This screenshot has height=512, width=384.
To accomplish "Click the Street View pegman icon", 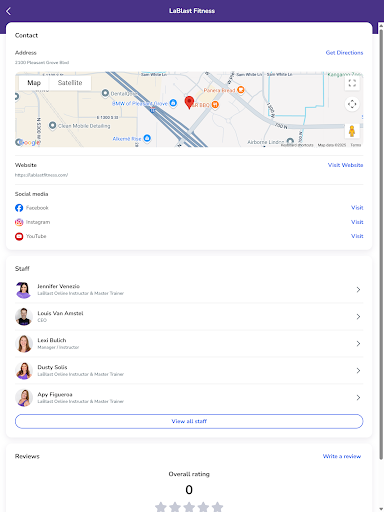I will 352,131.
